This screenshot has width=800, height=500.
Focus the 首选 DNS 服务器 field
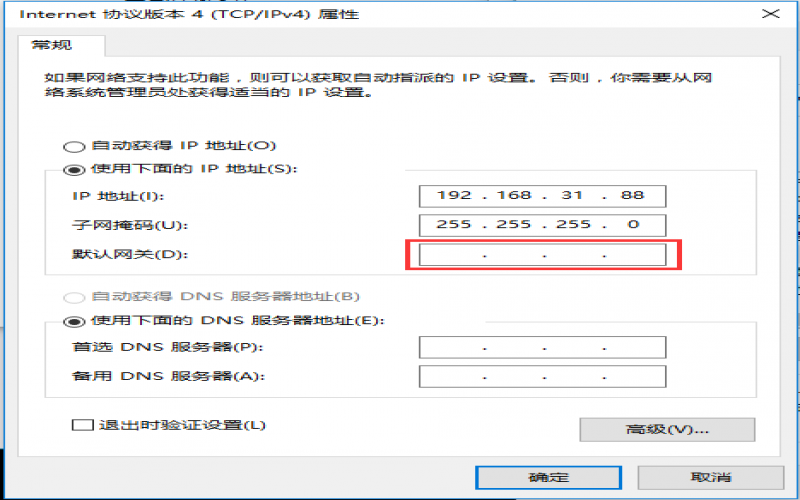[x=542, y=347]
